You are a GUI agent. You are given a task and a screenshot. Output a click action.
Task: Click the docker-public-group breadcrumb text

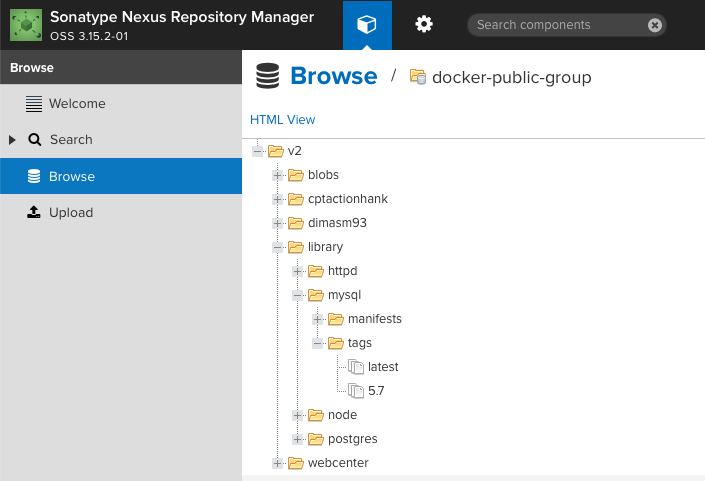tap(512, 77)
